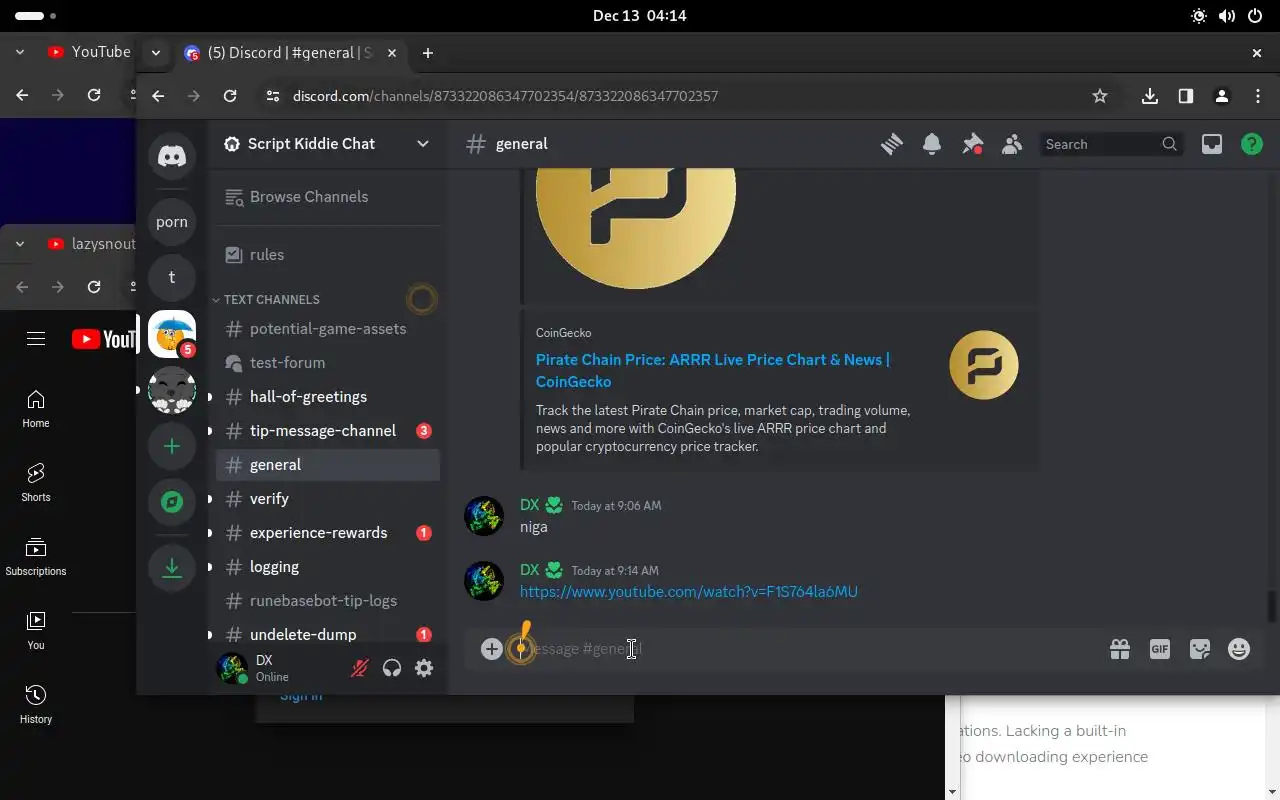Screen dimensions: 1280x800
Task: Open the Script Kiddie Chat server dropdown
Action: (328, 144)
